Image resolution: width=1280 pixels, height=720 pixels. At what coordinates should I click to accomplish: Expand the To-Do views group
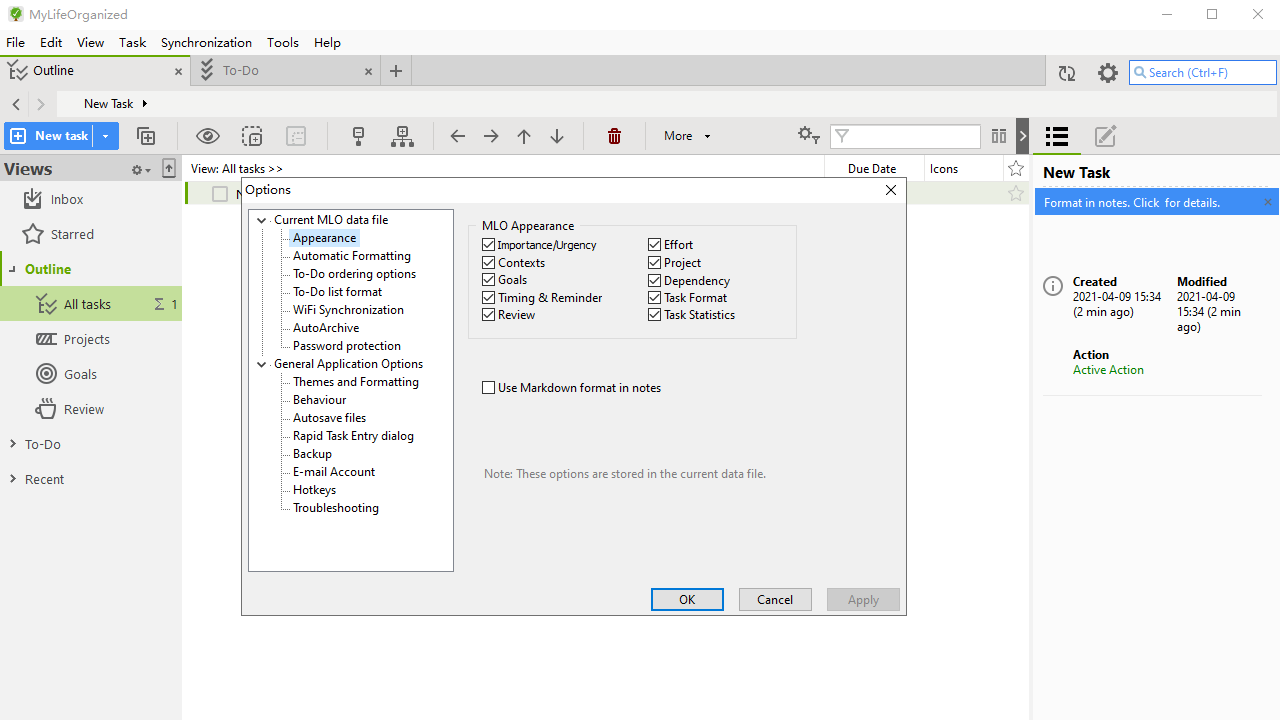13,444
